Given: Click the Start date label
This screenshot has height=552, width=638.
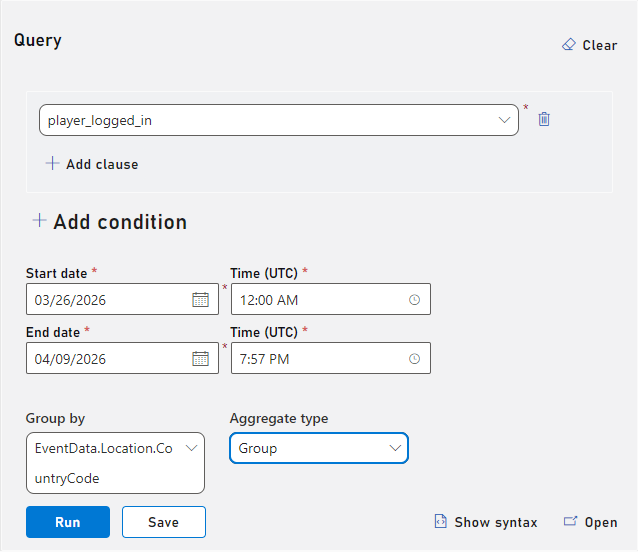Looking at the screenshot, I should click(57, 273).
